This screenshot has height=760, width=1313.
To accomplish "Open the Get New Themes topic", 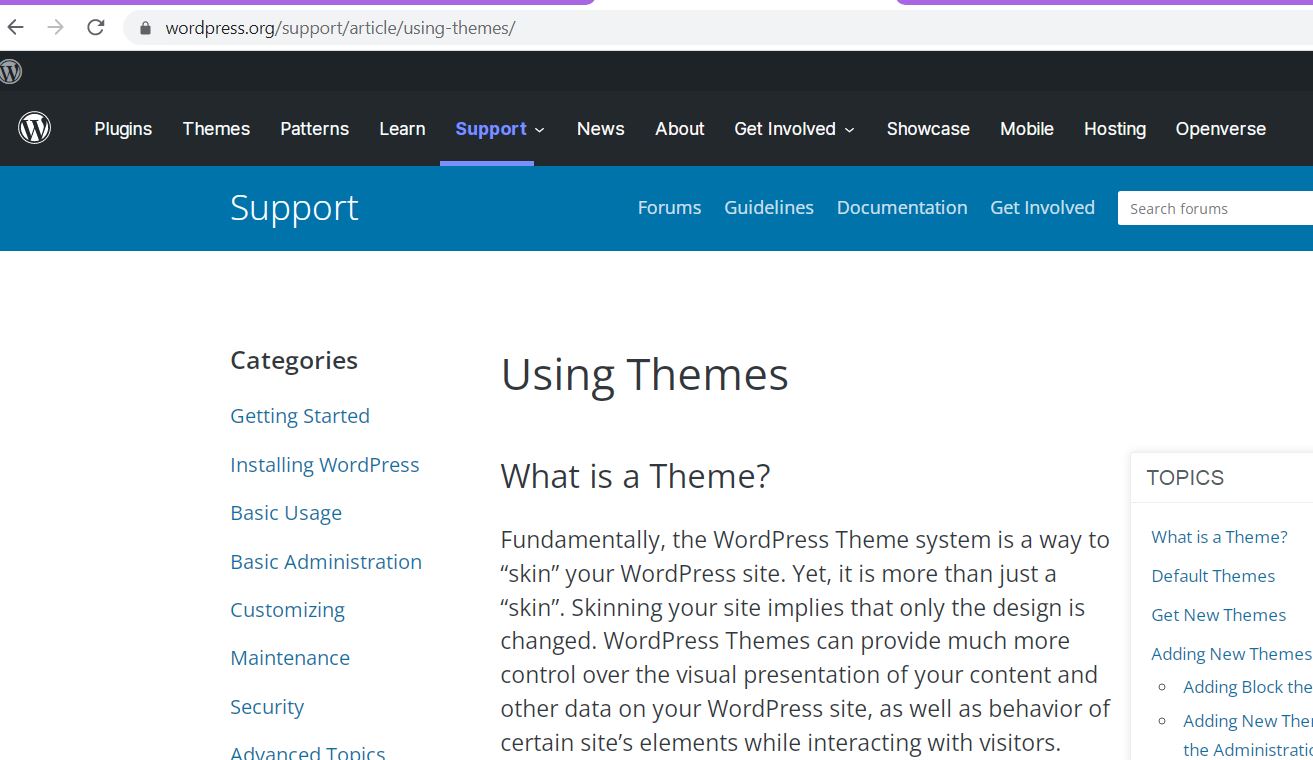I will 1218,614.
